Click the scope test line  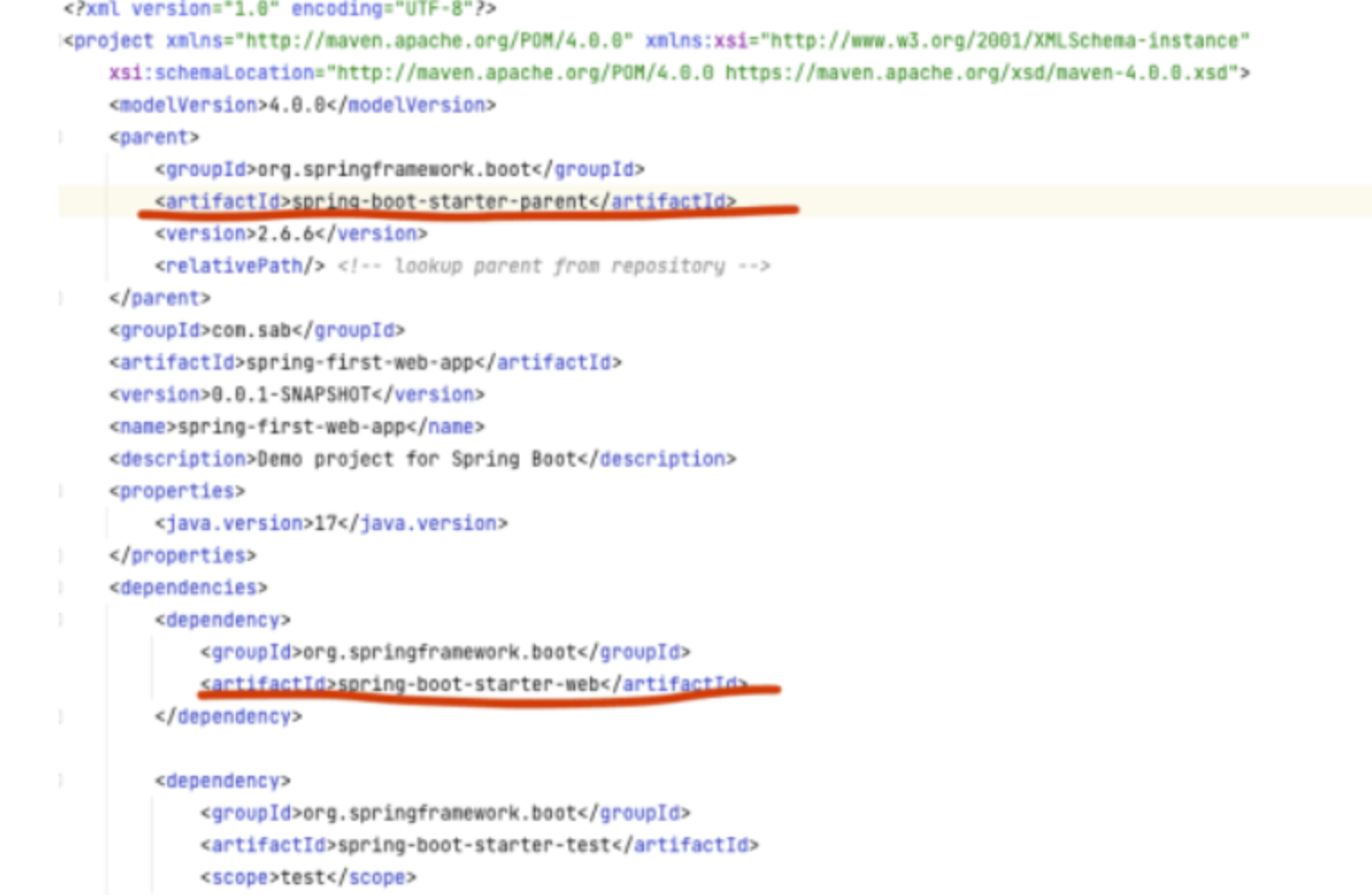point(308,878)
